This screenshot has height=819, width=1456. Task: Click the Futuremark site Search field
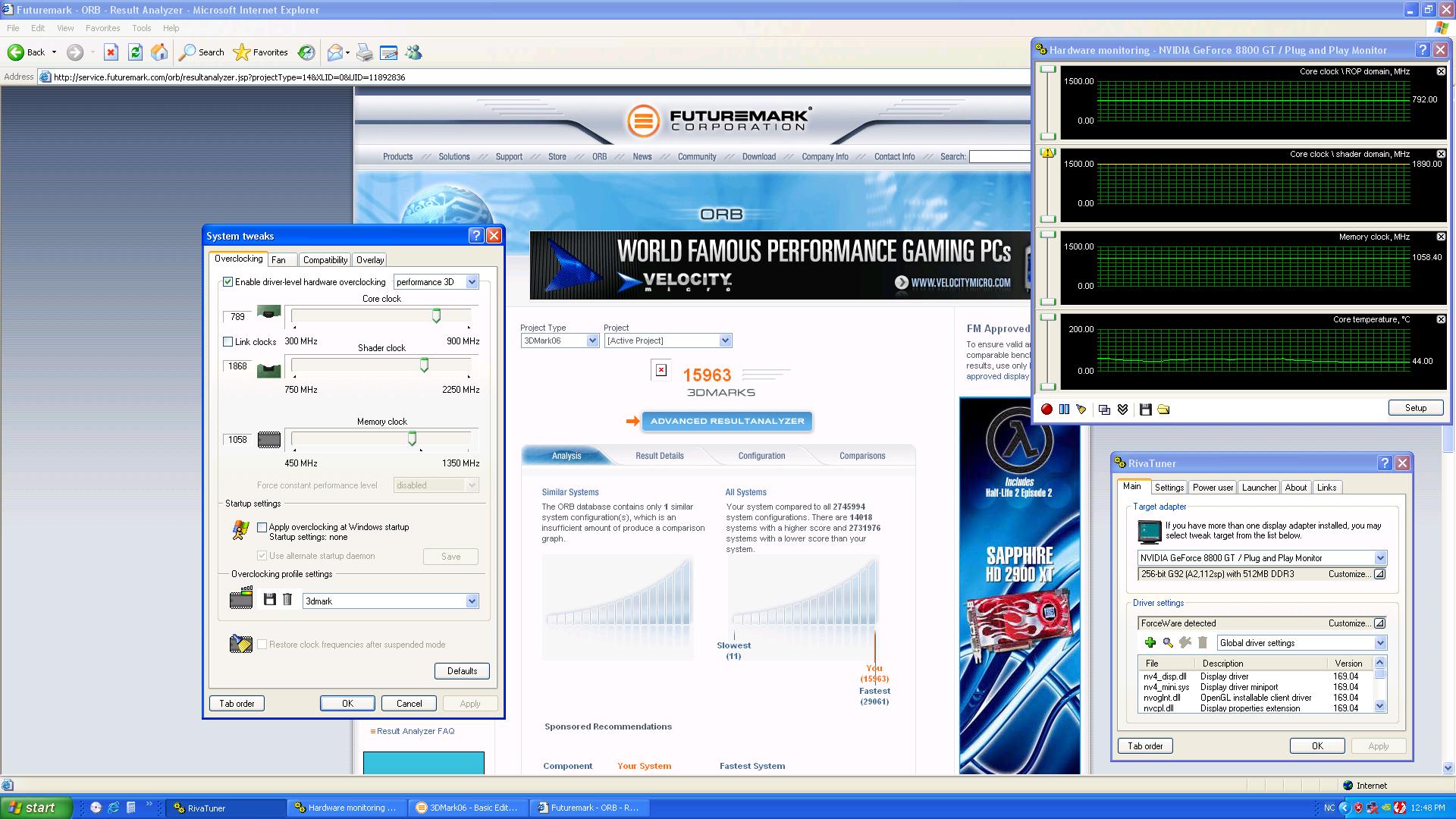point(999,156)
